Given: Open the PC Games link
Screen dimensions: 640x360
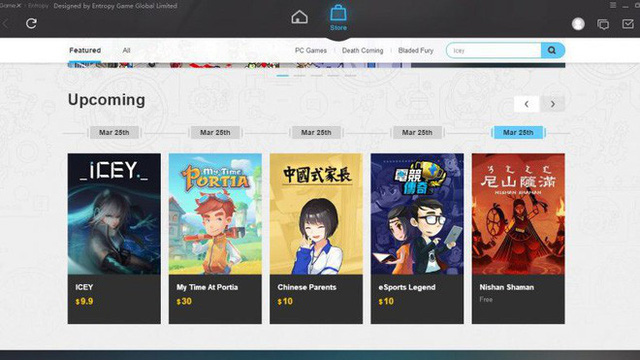Looking at the screenshot, I should click(311, 51).
